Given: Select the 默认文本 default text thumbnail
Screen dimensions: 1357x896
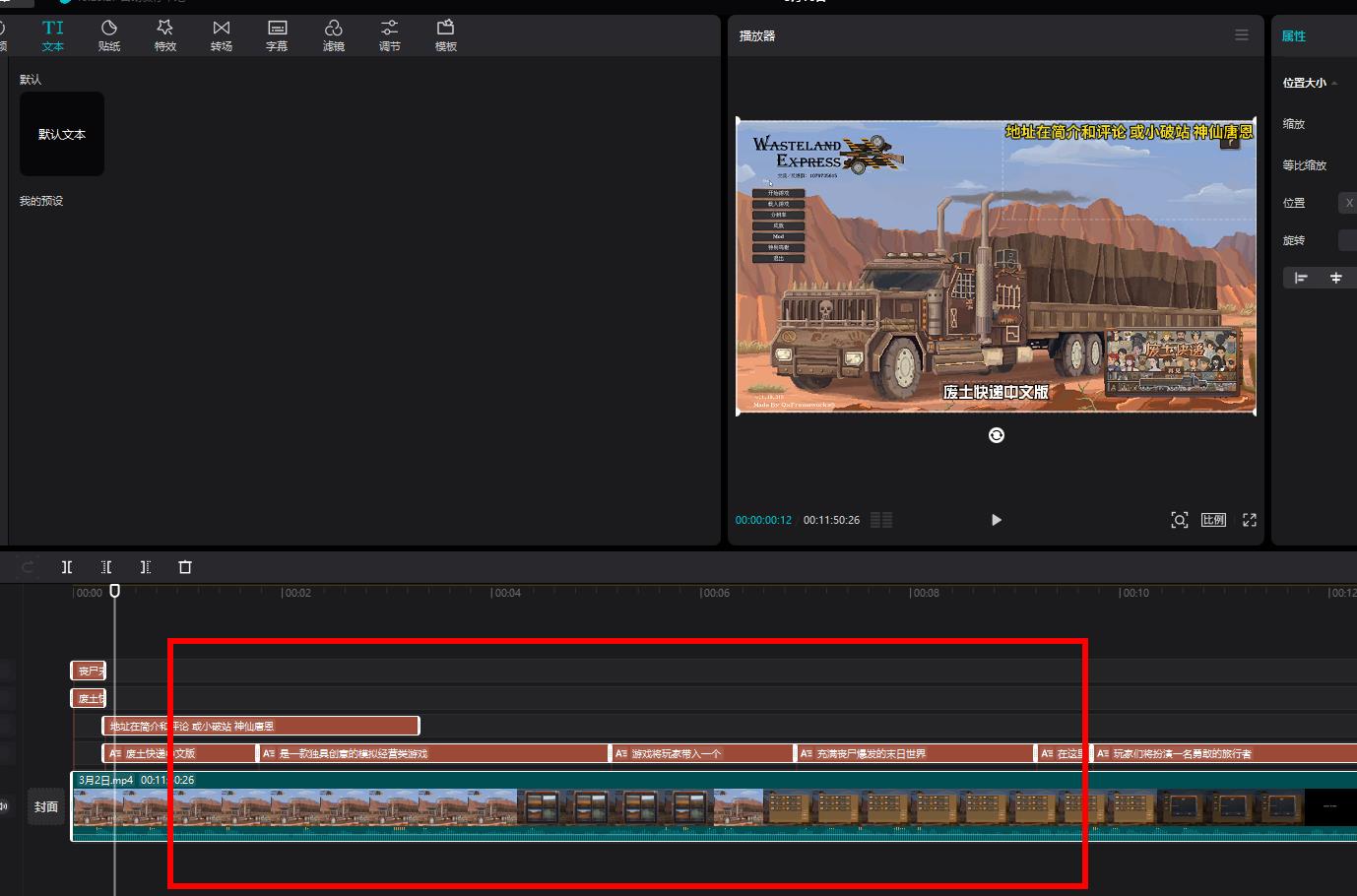Looking at the screenshot, I should (62, 134).
